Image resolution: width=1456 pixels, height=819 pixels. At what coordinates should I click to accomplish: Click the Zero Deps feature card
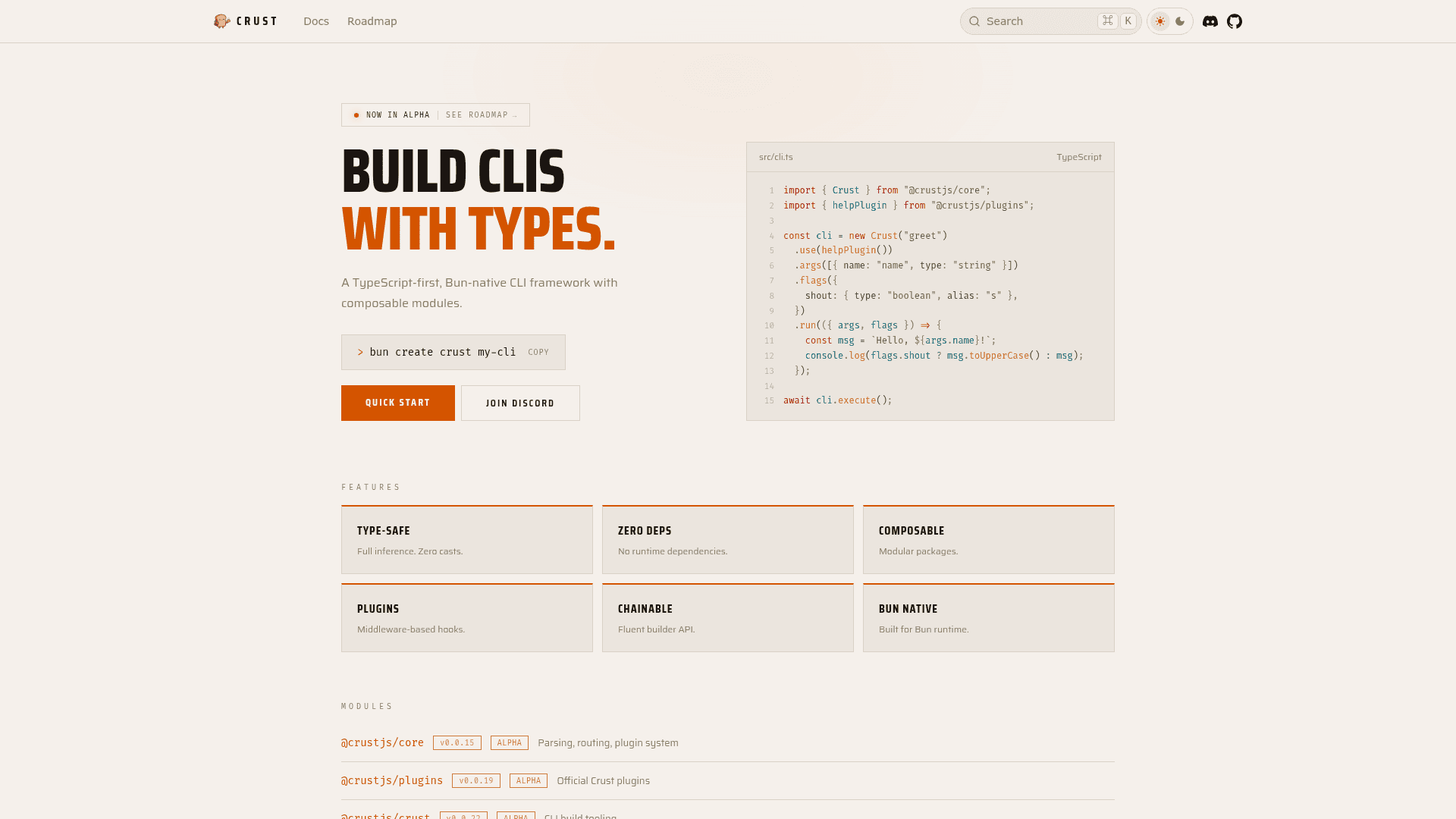(727, 540)
